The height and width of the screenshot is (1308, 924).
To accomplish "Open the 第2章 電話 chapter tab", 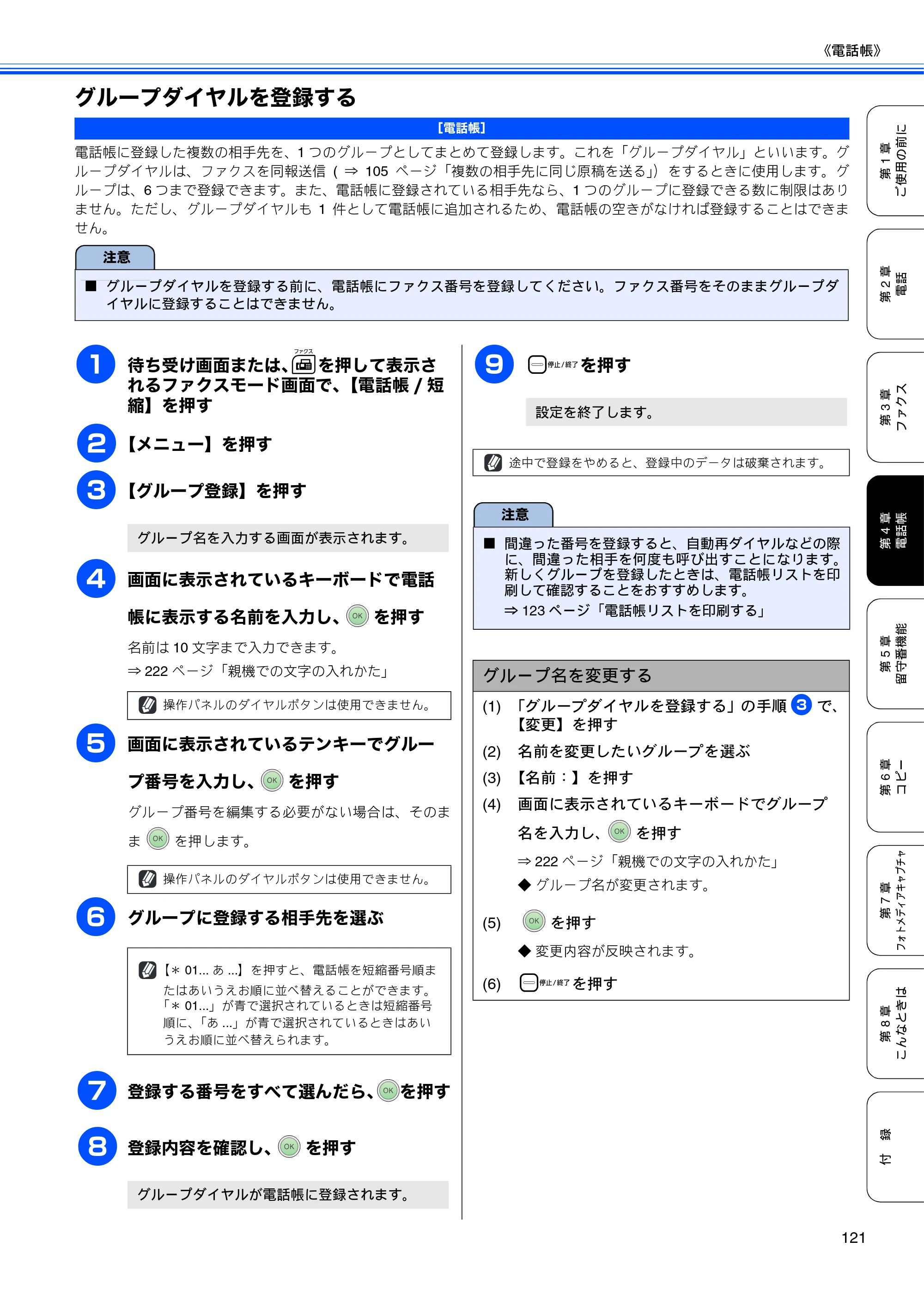I will 895,284.
